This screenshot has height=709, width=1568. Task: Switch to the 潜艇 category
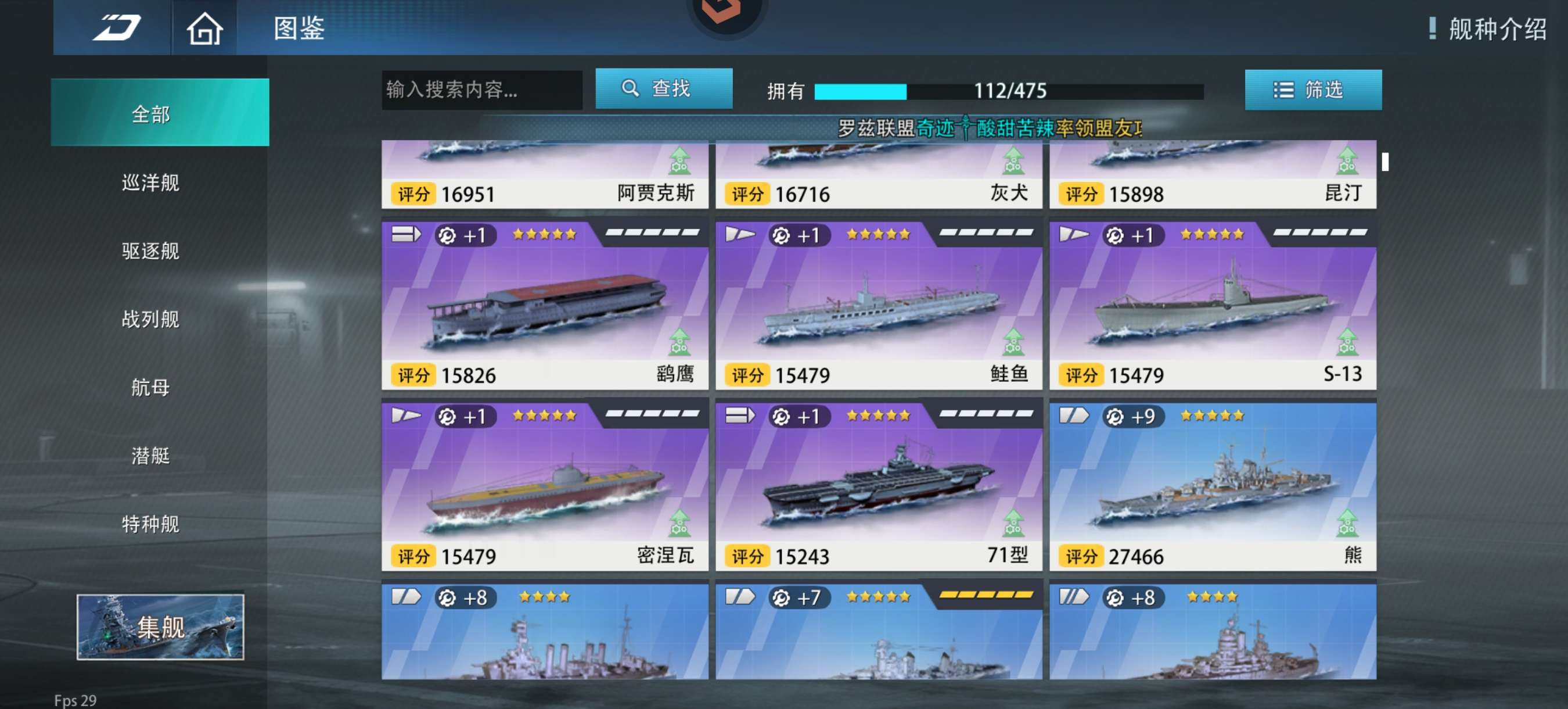click(x=150, y=455)
